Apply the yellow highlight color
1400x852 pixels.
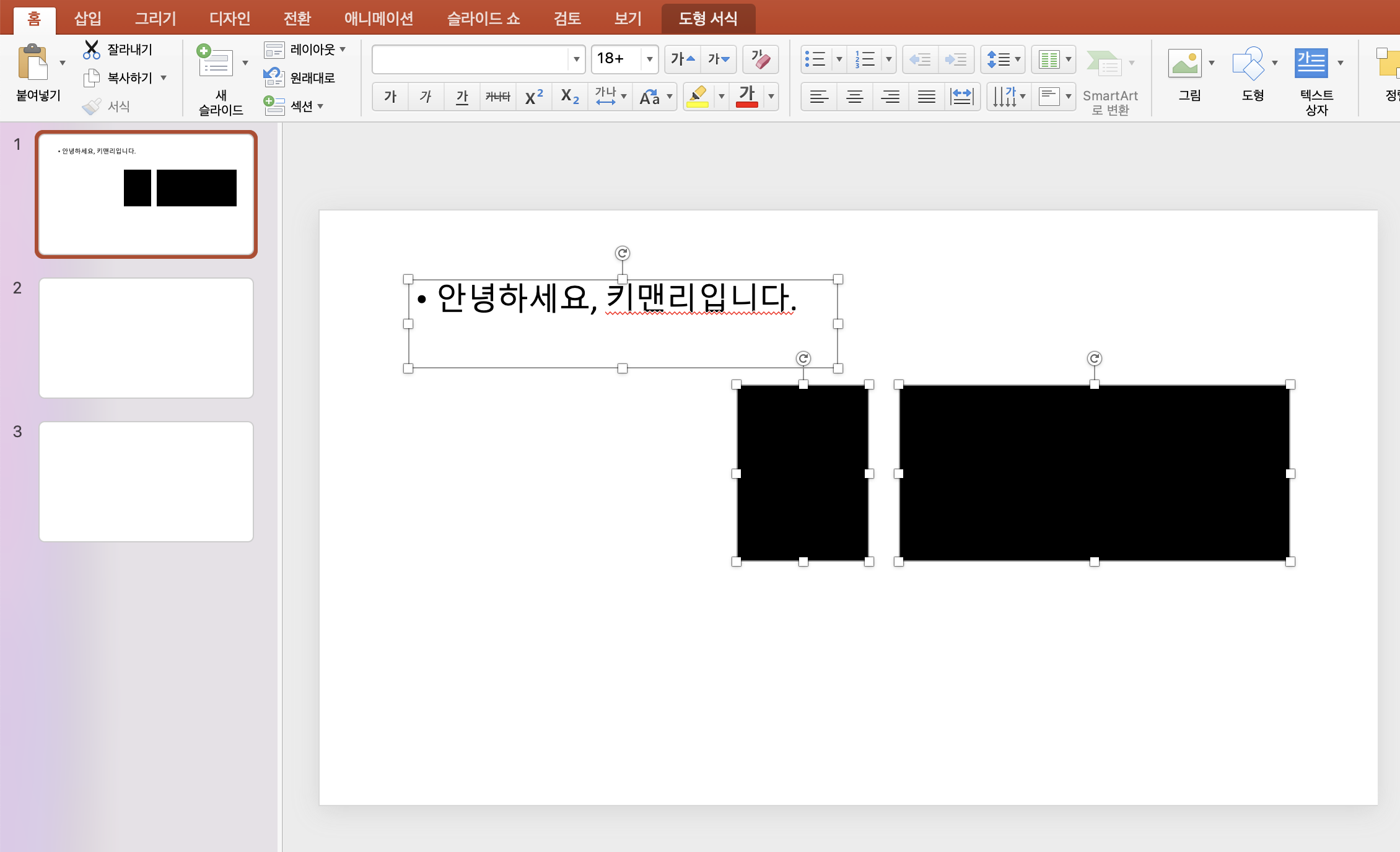pyautogui.click(x=698, y=97)
